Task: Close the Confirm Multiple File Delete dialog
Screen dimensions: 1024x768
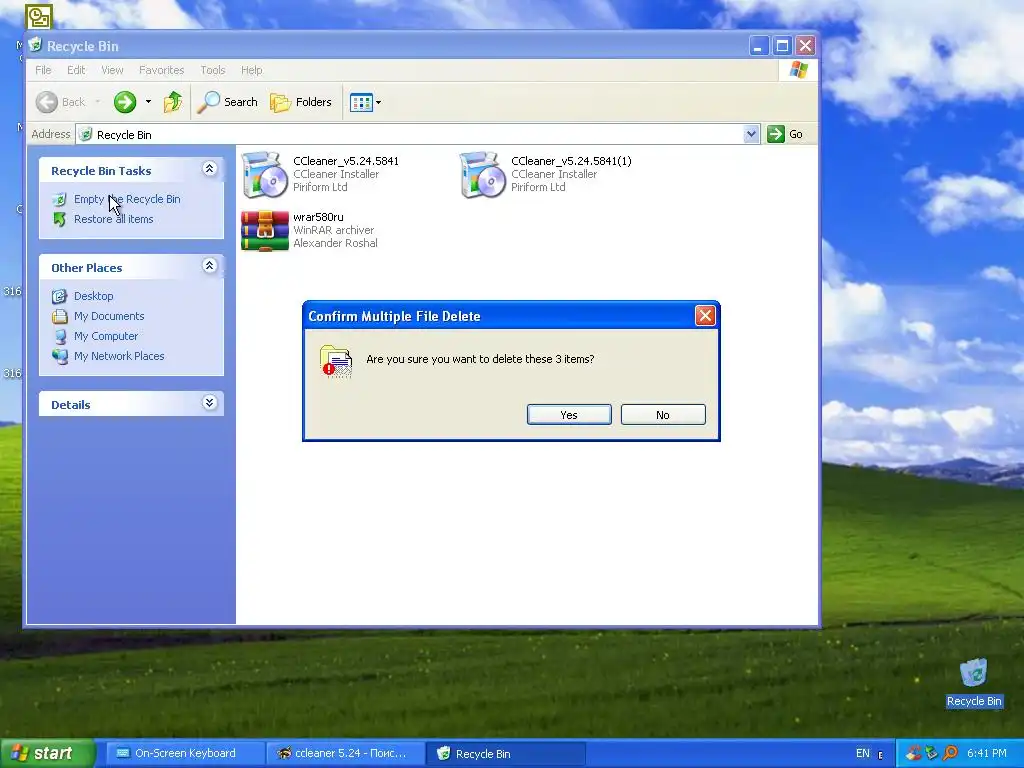Action: pos(705,316)
